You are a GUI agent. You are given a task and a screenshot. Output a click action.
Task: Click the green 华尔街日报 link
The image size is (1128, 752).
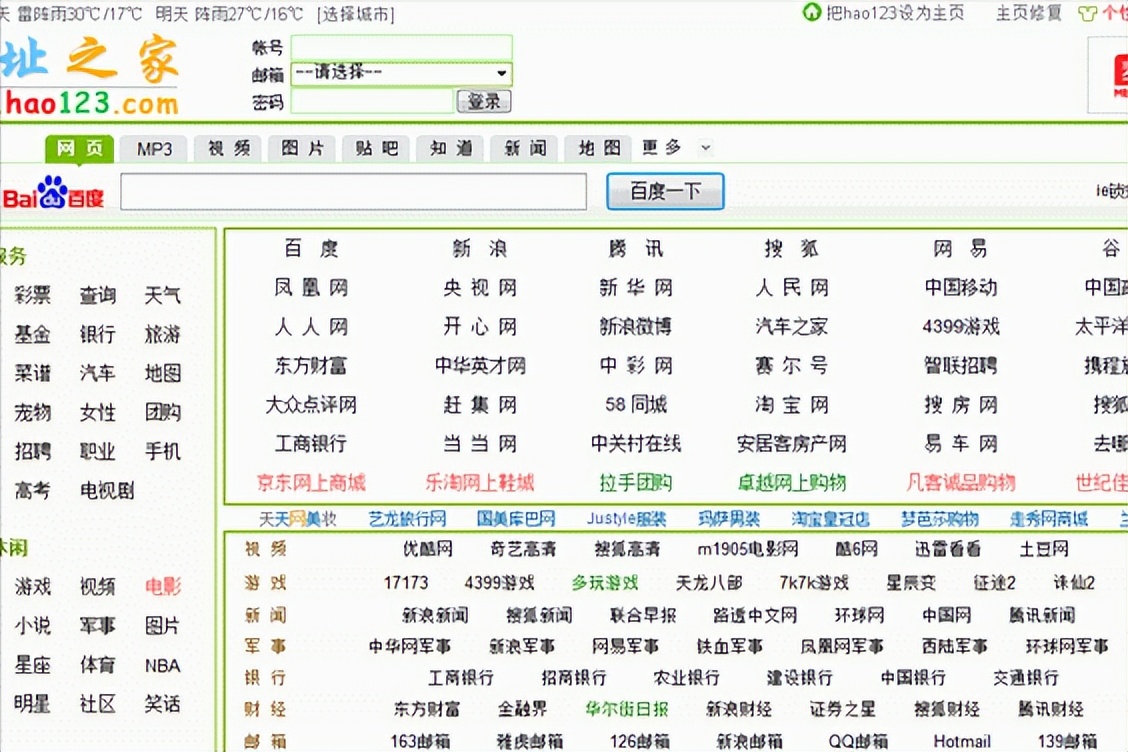(627, 710)
